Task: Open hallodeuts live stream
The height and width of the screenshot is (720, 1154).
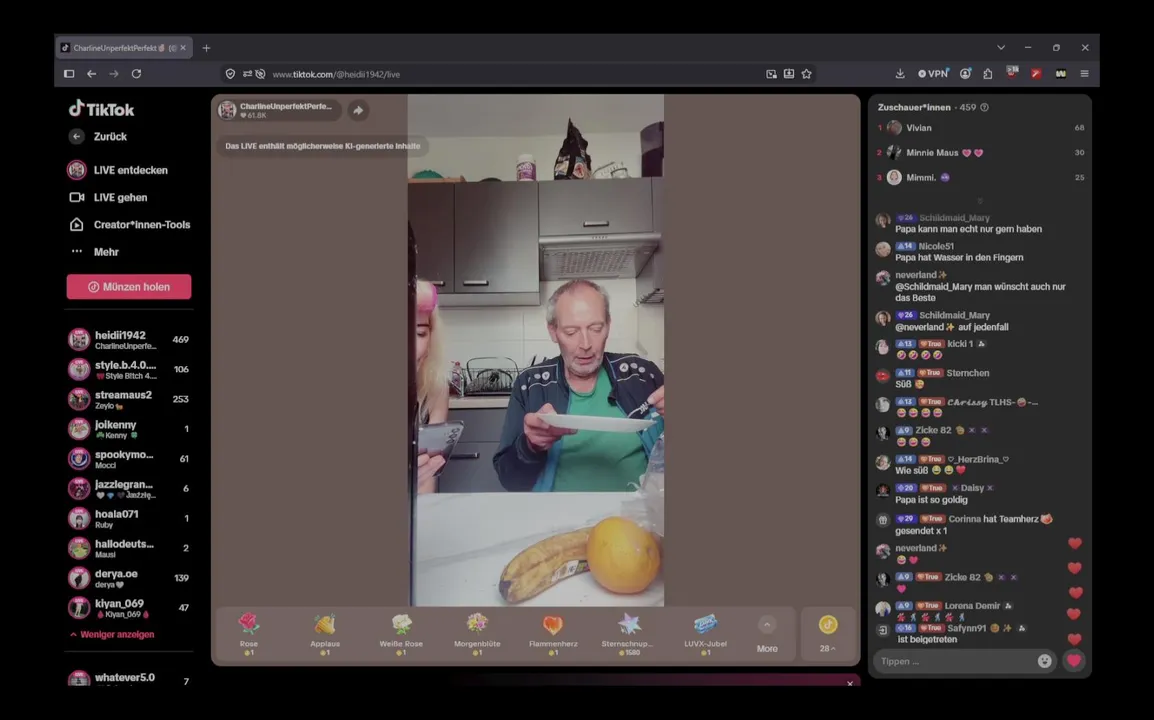Action: (129, 548)
